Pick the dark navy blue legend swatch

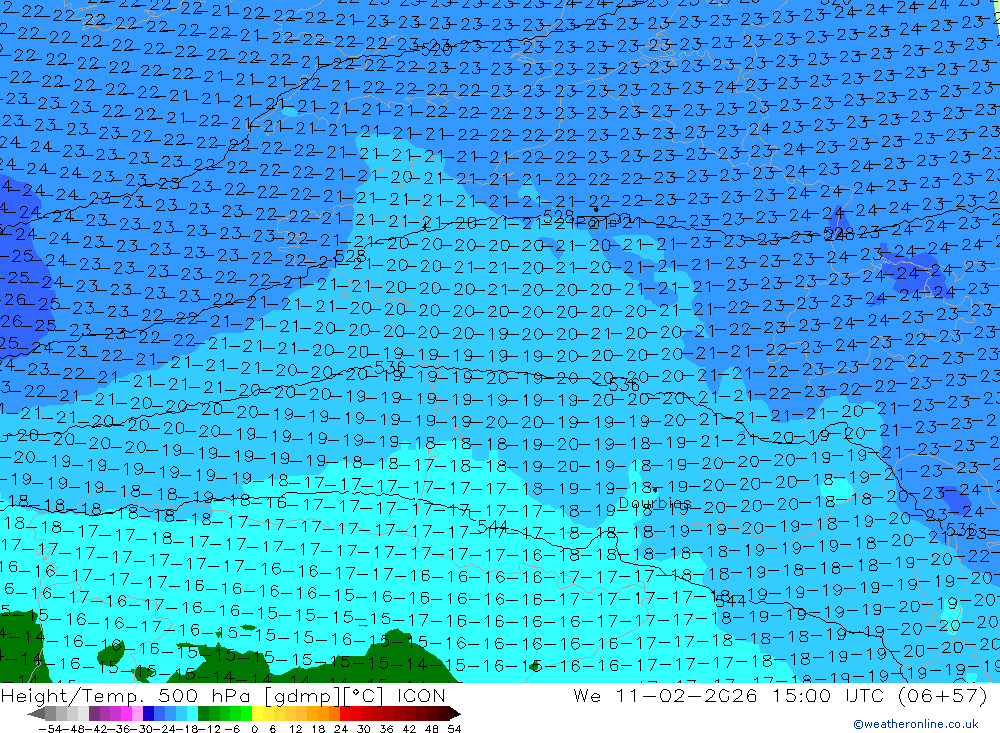pyautogui.click(x=148, y=714)
